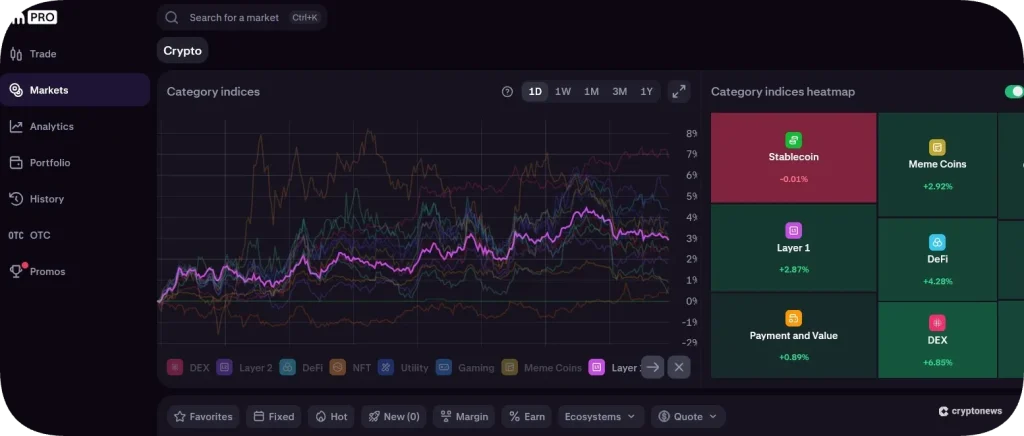Click the Meme Coins +2.92% value

(937, 186)
